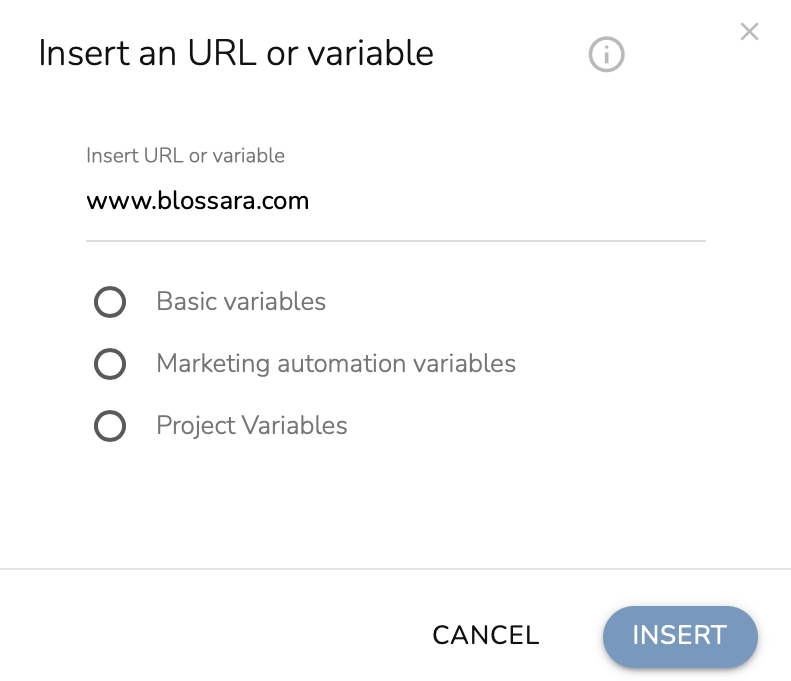Click the "Project Variables" label text
The image size is (791, 681).
[252, 425]
